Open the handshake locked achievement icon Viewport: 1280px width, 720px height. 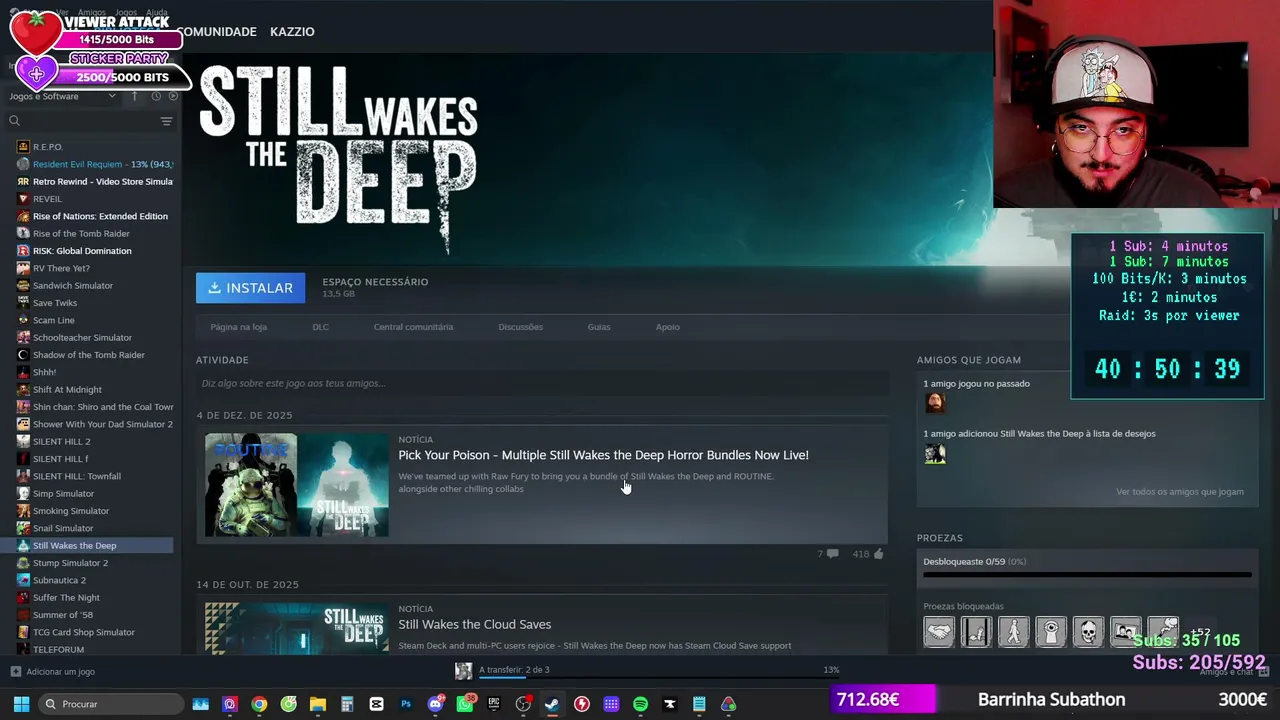(x=939, y=632)
